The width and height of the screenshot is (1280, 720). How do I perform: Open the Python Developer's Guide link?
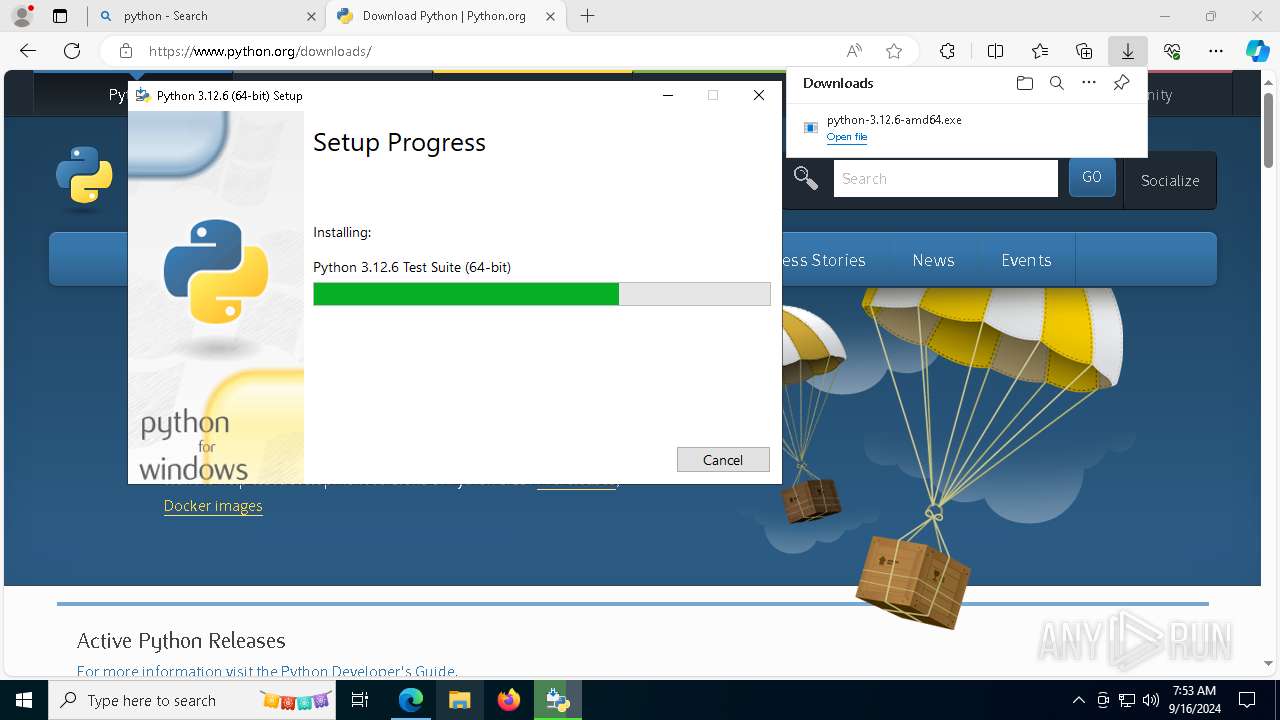[x=368, y=671]
